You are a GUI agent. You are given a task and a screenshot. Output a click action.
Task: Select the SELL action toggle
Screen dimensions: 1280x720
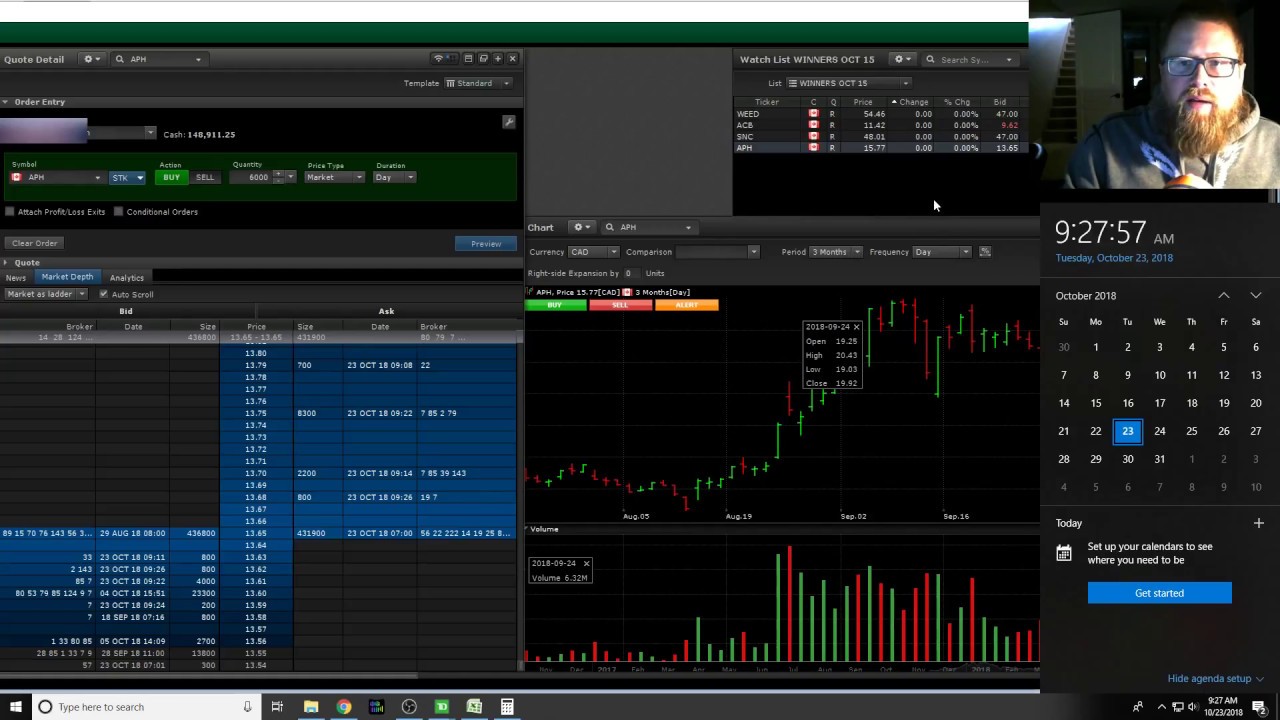[x=204, y=178]
